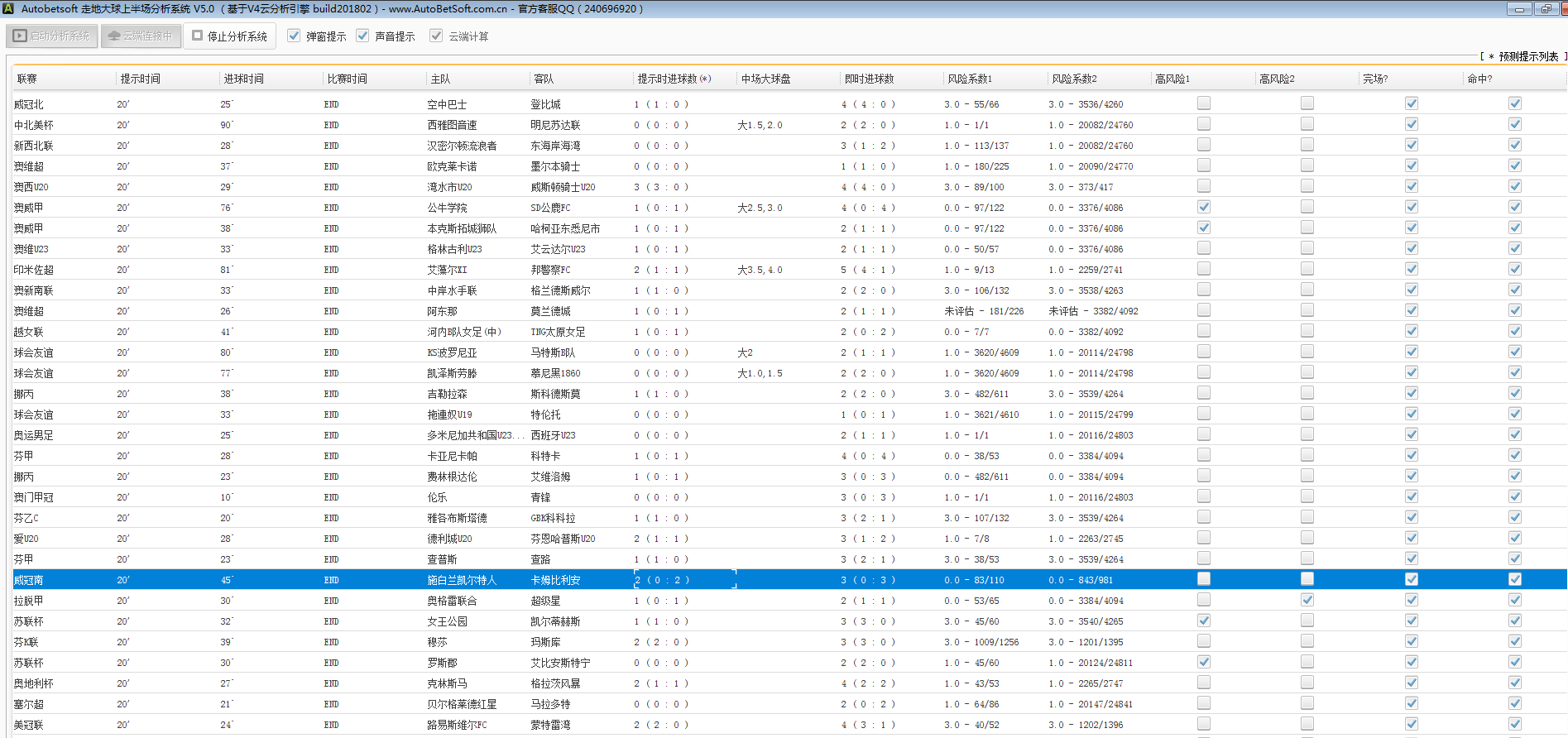Disable the 声音提示 checkbox
The height and width of the screenshot is (738, 1568).
click(362, 36)
